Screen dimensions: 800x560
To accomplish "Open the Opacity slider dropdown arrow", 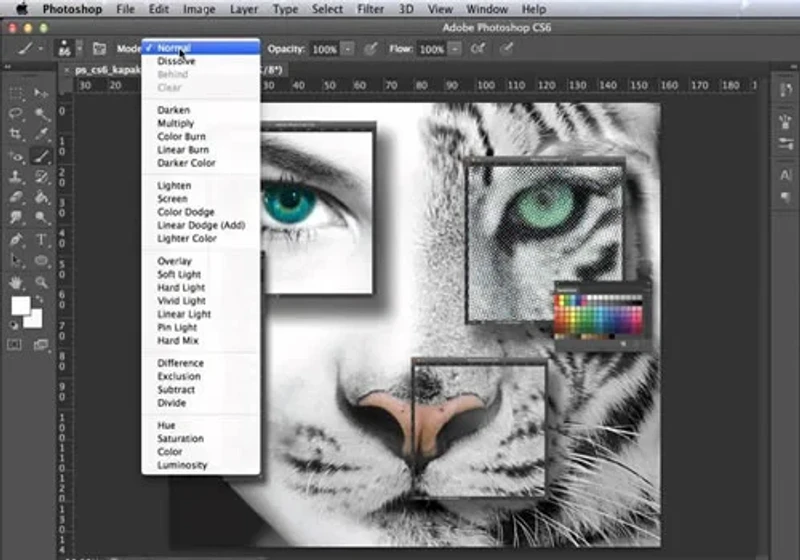I will (x=347, y=49).
